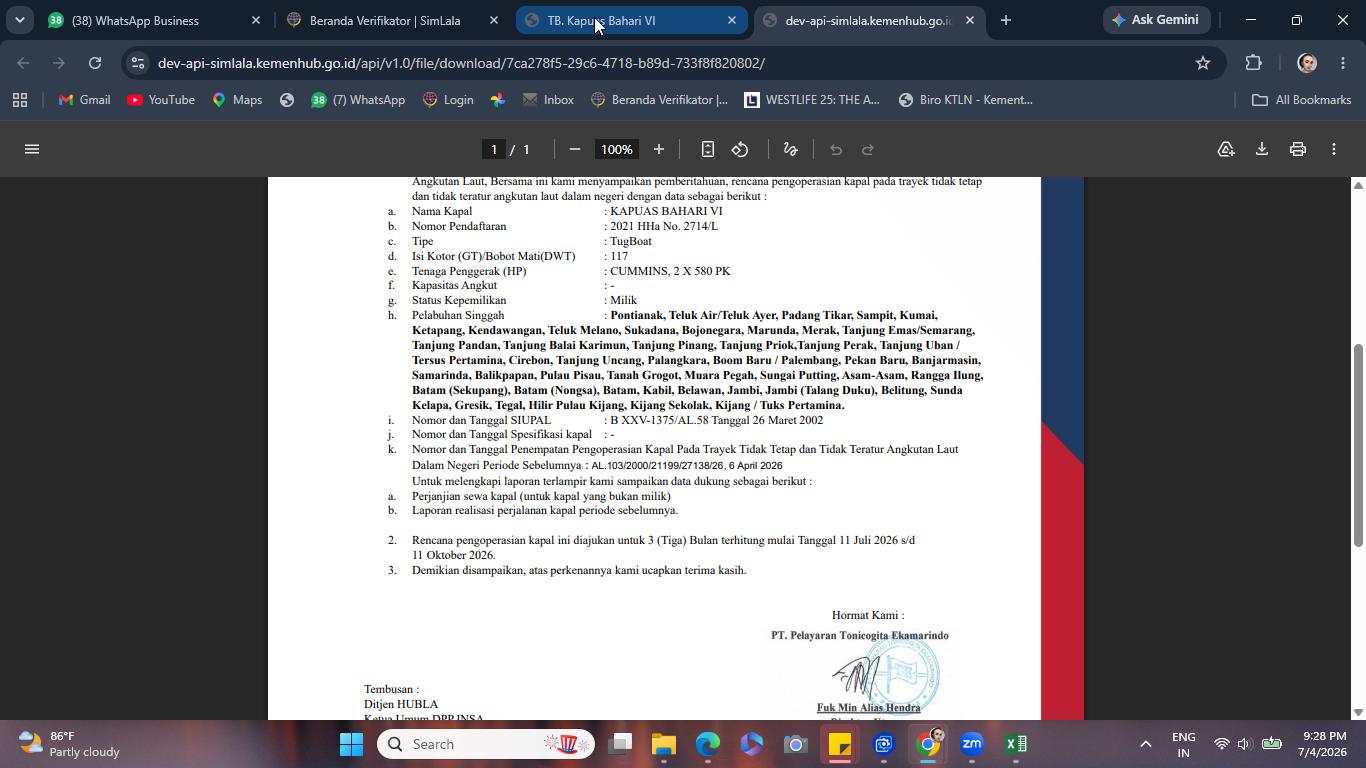Viewport: 1366px width, 768px height.
Task: Open the Inbox bookmark
Action: (548, 100)
